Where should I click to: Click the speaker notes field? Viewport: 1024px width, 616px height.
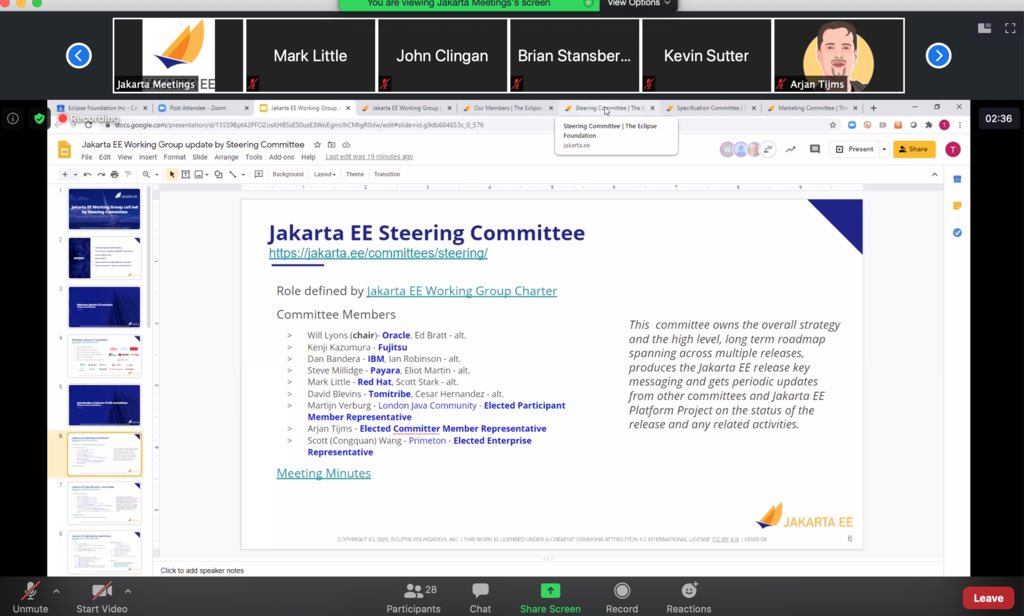[x=549, y=570]
